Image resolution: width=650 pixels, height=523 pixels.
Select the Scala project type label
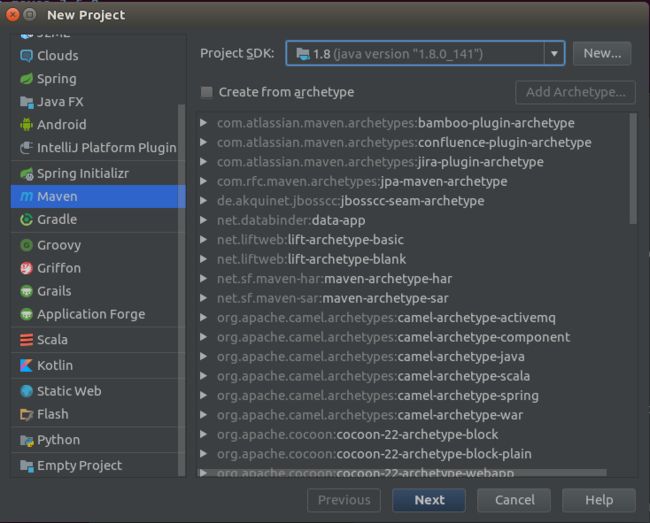pyautogui.click(x=52, y=340)
